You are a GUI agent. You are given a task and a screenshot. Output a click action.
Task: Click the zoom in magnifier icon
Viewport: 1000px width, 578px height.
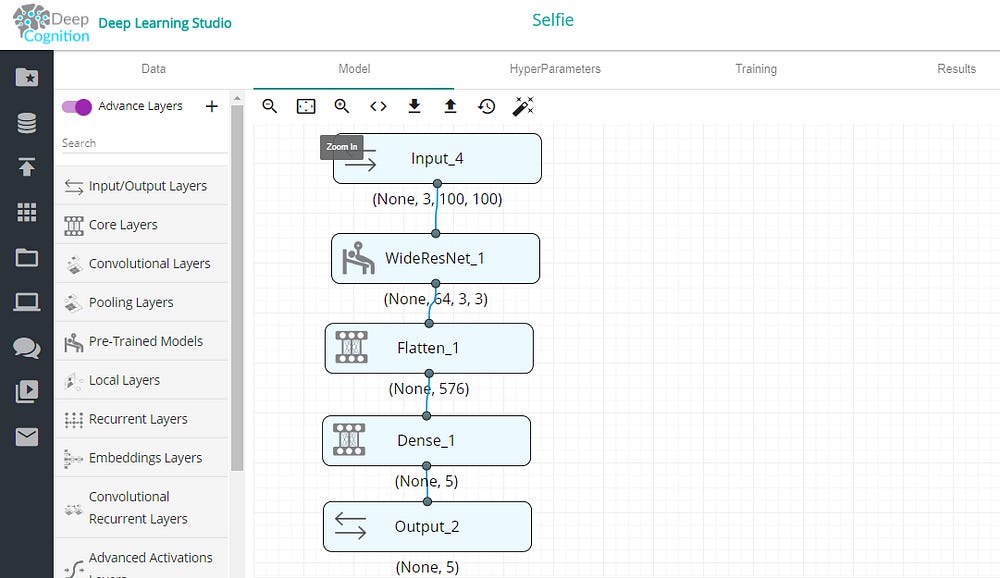click(342, 106)
